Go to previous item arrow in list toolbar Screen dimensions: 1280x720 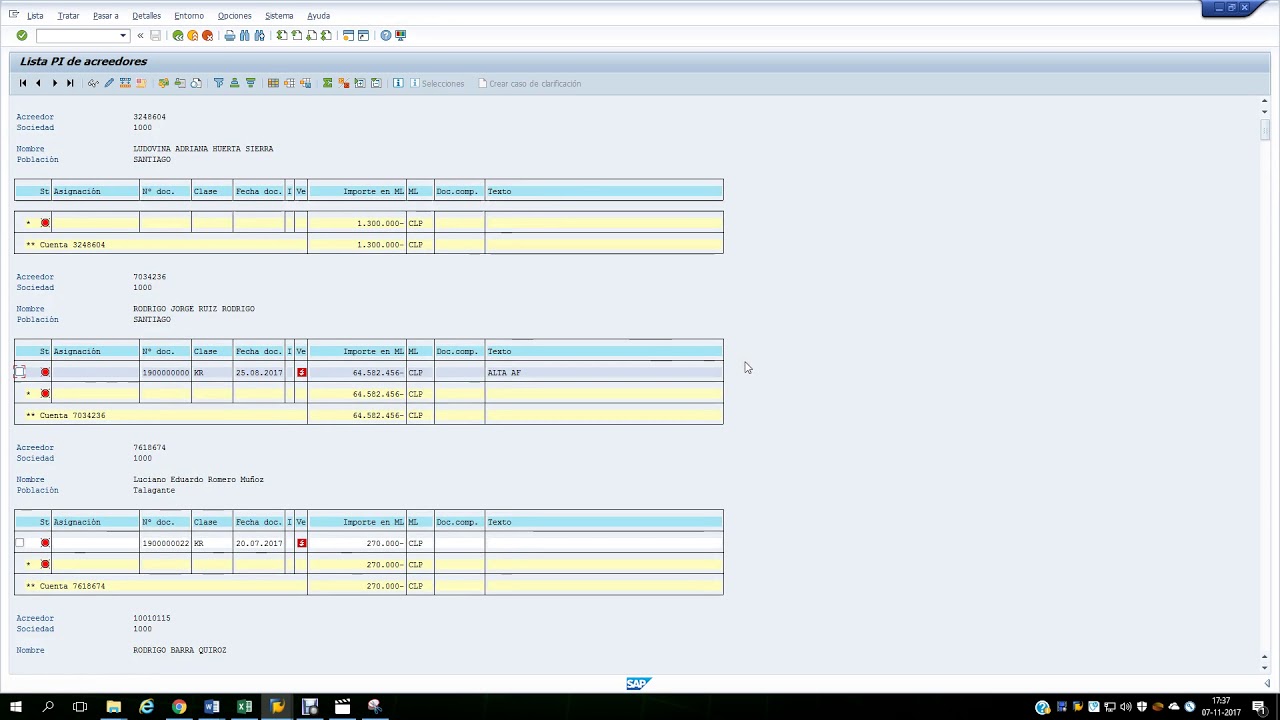point(38,83)
